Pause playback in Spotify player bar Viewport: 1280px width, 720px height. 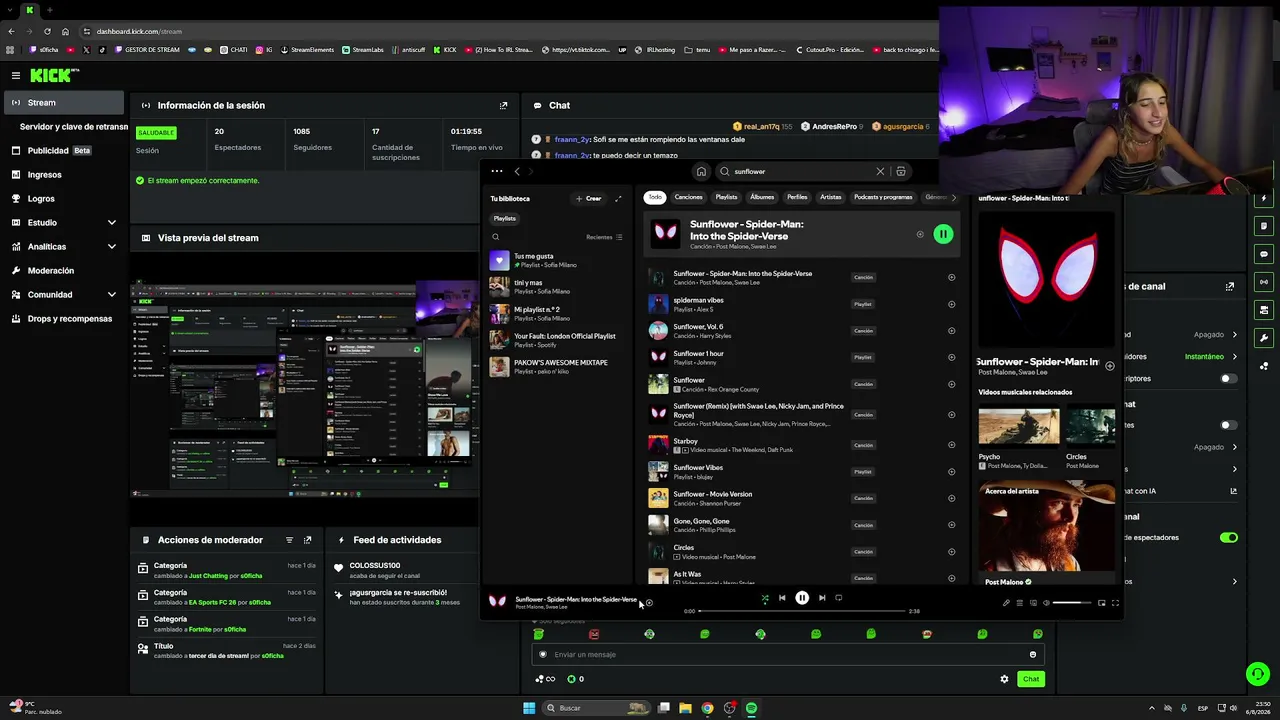tap(802, 598)
